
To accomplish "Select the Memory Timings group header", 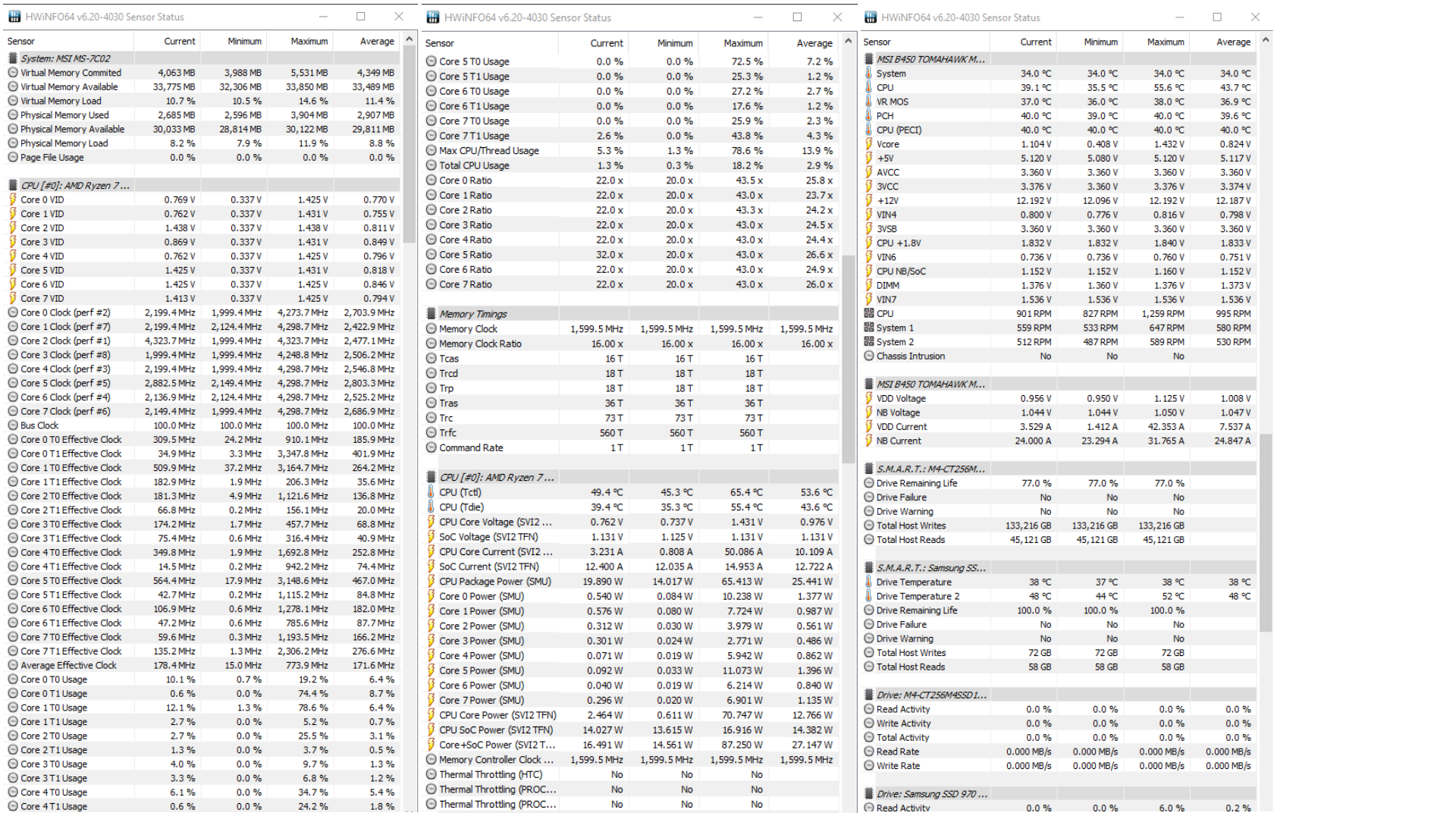I will [x=473, y=314].
